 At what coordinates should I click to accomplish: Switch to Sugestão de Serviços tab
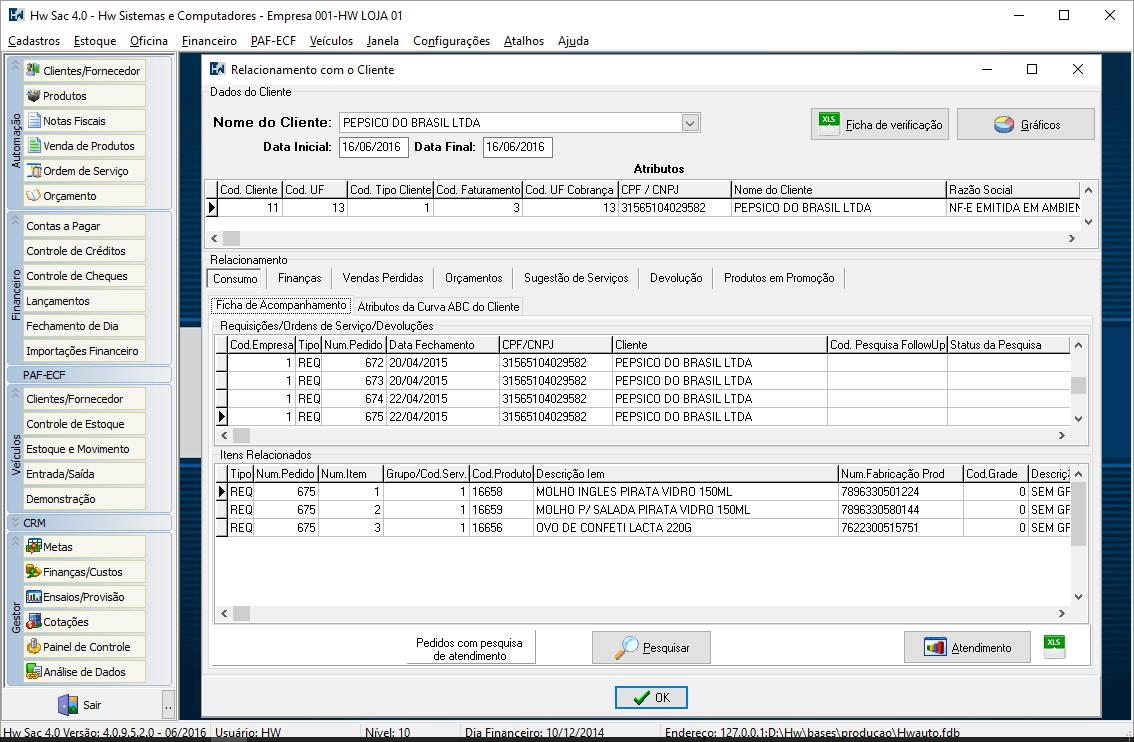[576, 278]
